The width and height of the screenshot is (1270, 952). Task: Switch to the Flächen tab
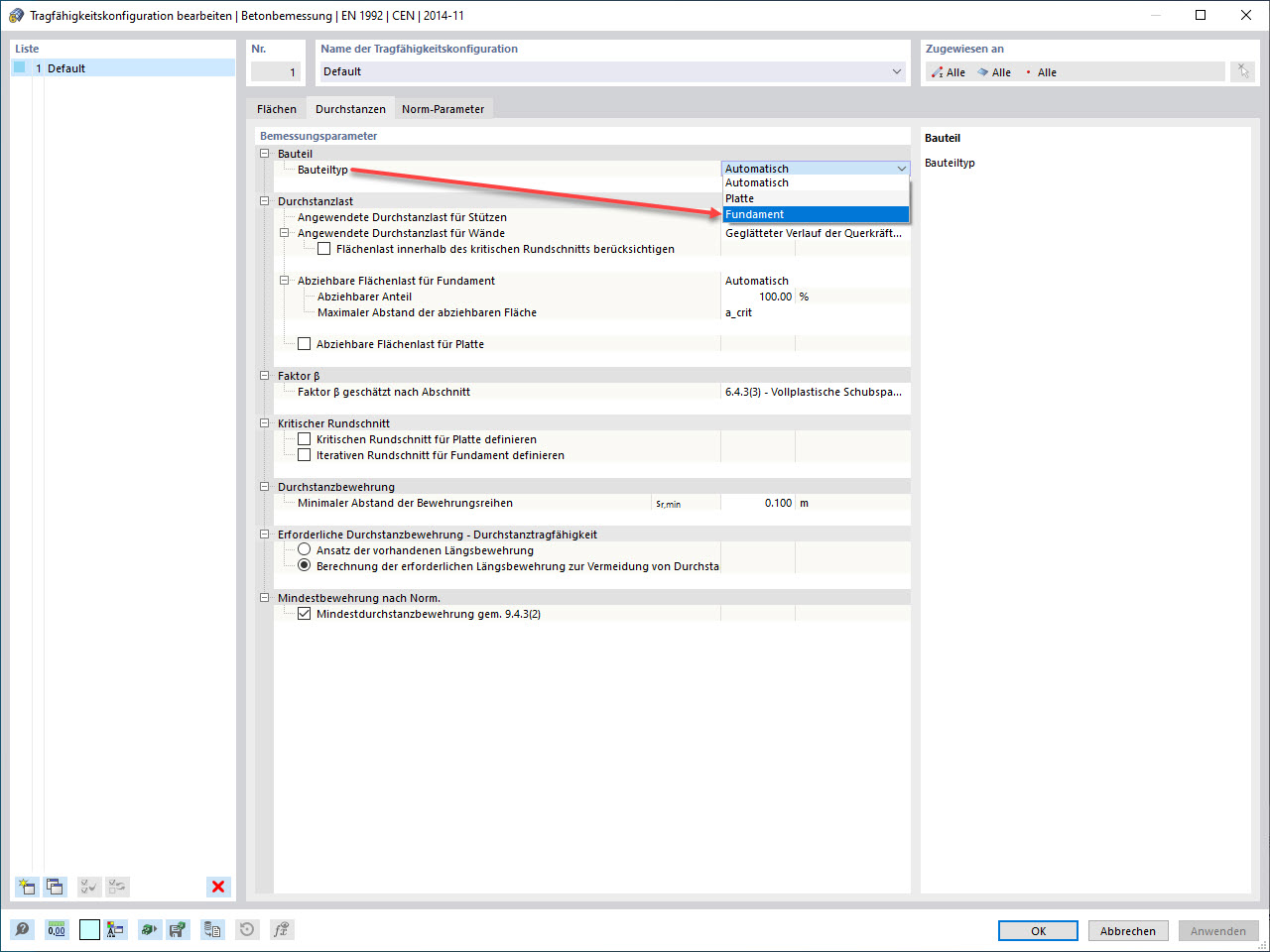coord(277,109)
